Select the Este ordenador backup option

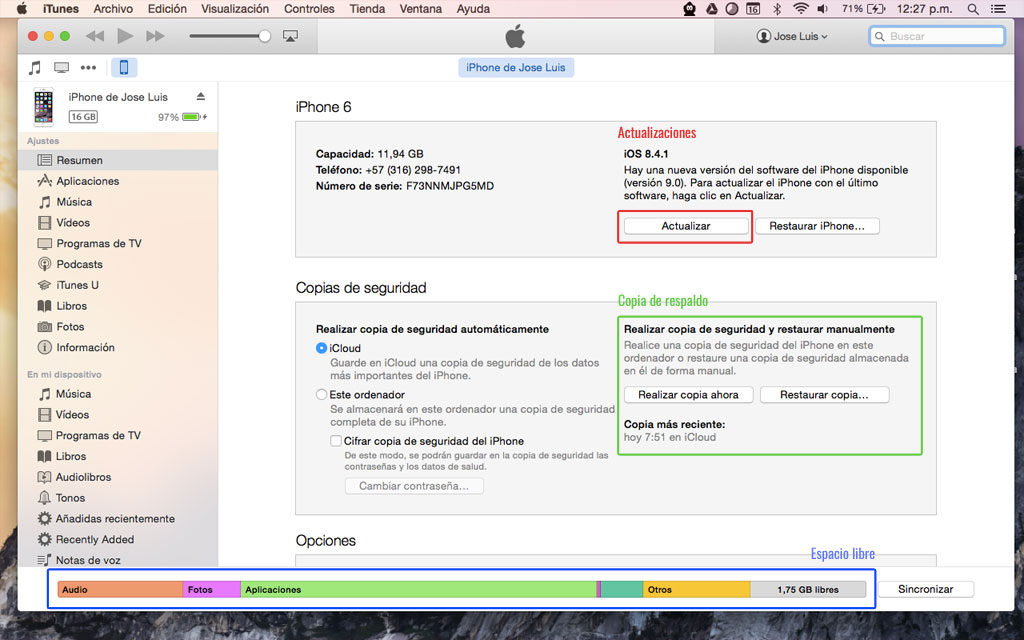[x=321, y=394]
